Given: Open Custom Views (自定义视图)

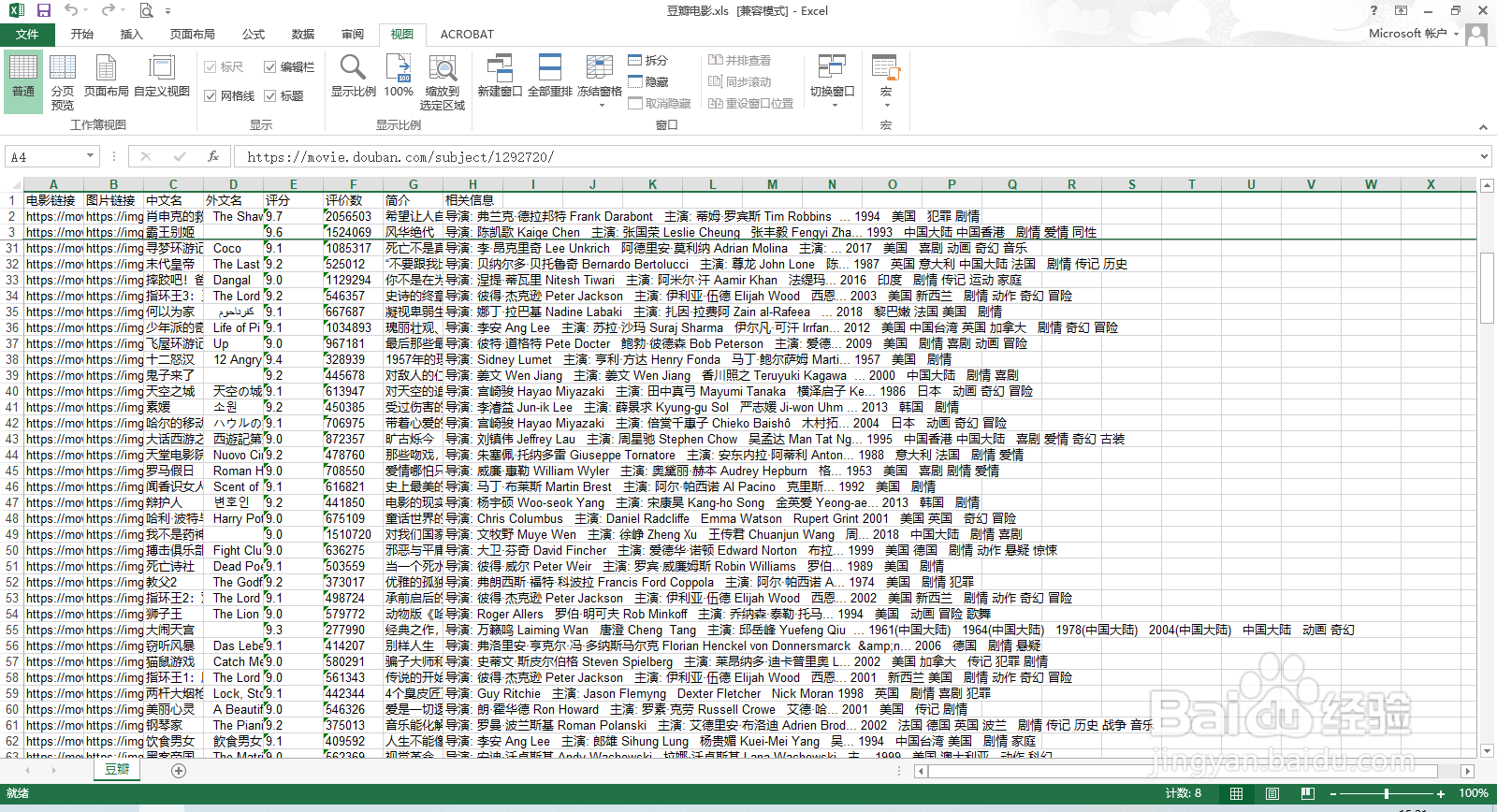Looking at the screenshot, I should click(162, 77).
